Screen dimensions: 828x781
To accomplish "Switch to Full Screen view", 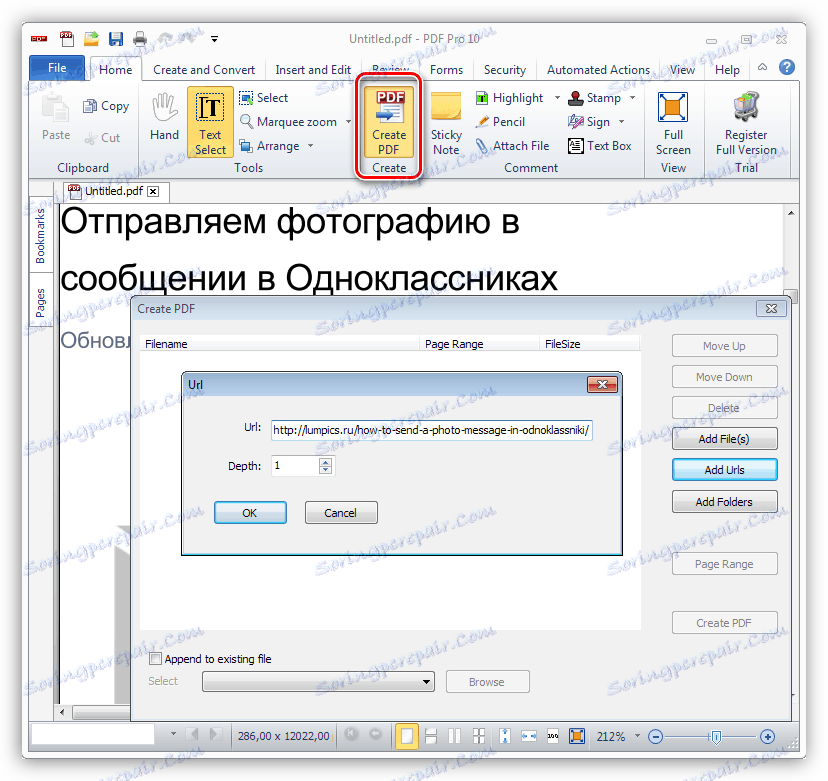I will pyautogui.click(x=673, y=123).
